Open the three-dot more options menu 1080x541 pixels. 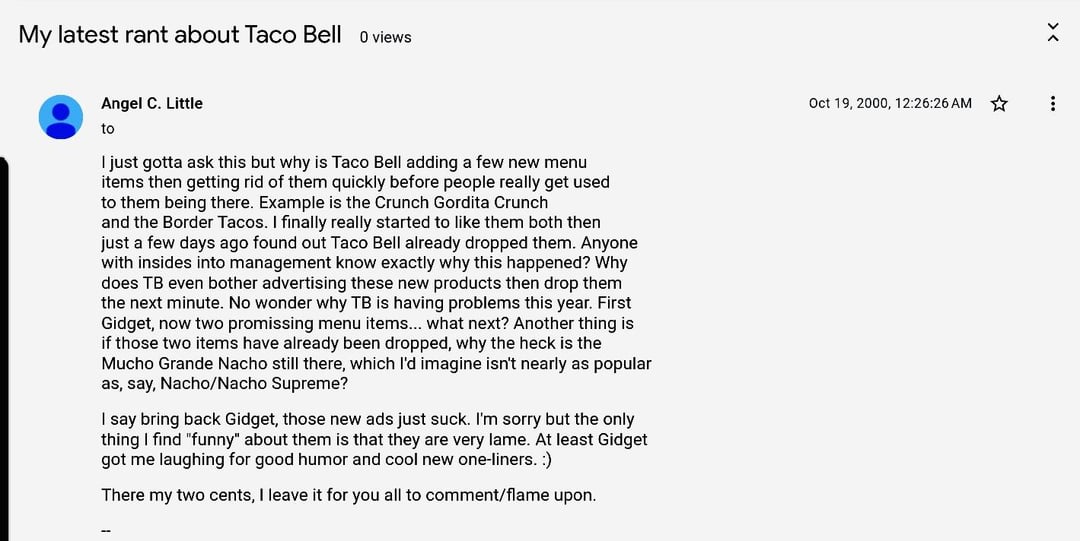coord(1052,103)
